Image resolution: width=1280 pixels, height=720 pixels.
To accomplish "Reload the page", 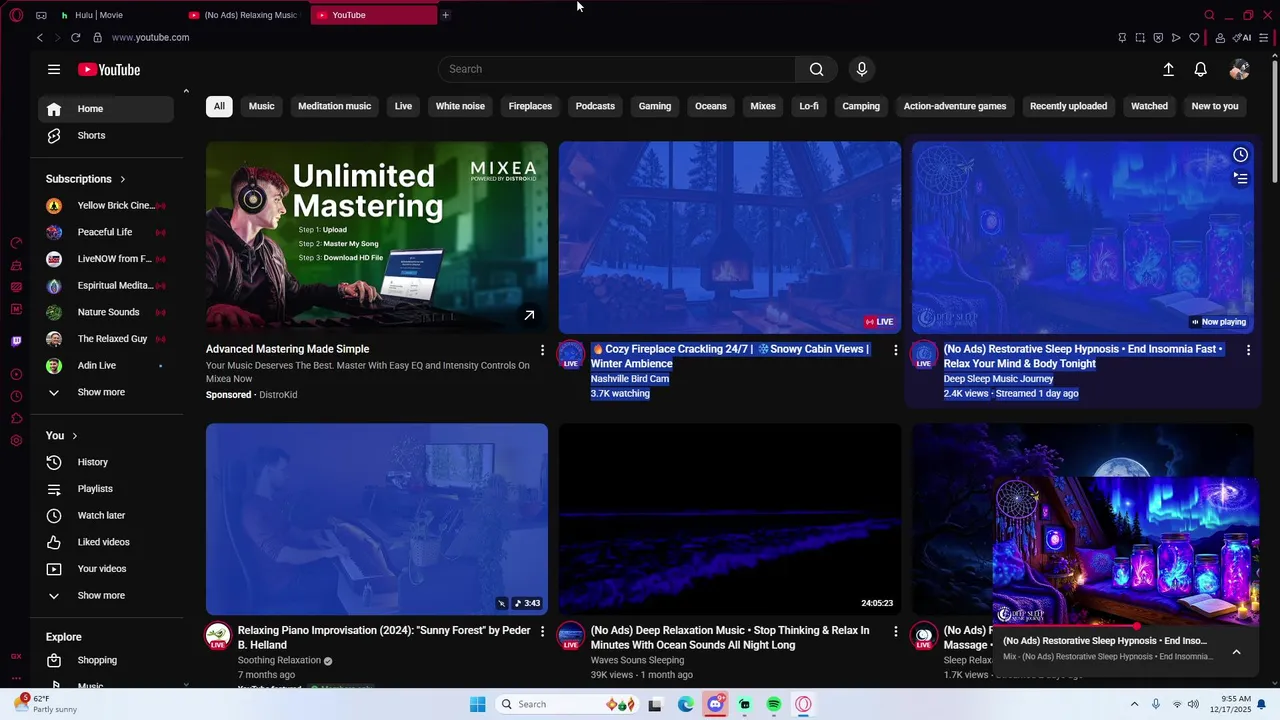I will coord(75,37).
